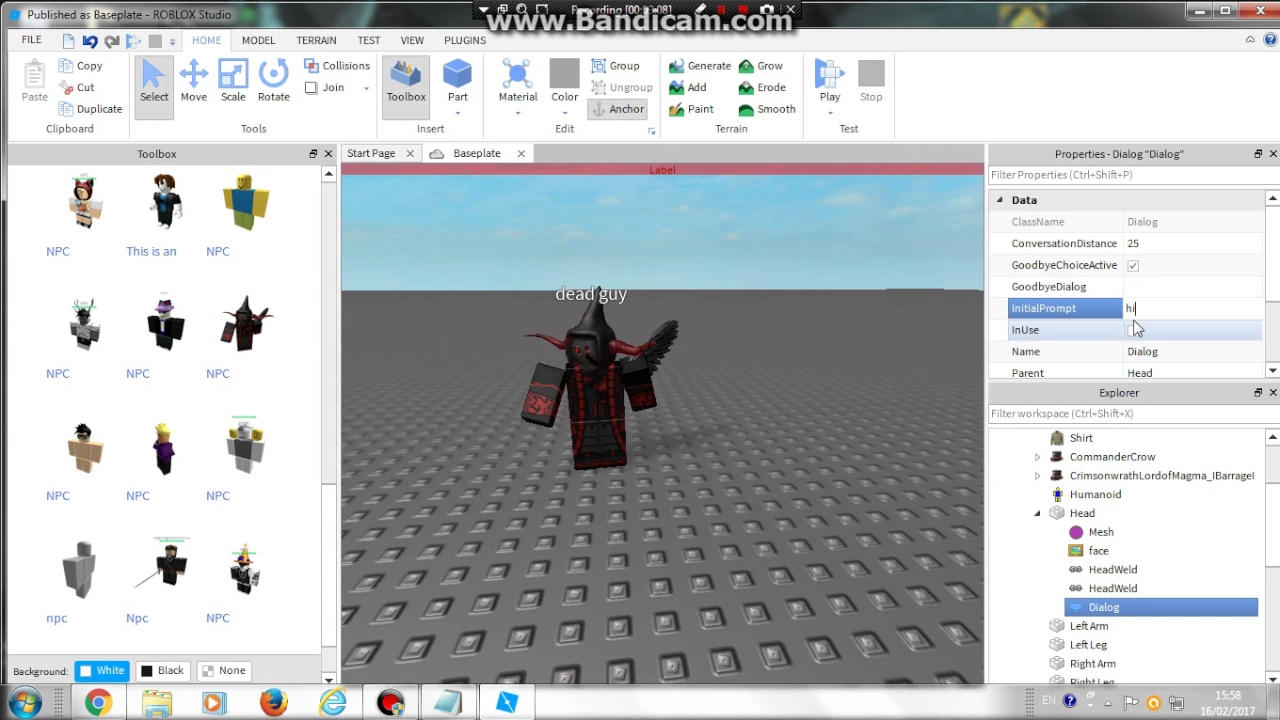Click the Undo arrow in quick toolbar
This screenshot has height=720, width=1280.
(90, 41)
